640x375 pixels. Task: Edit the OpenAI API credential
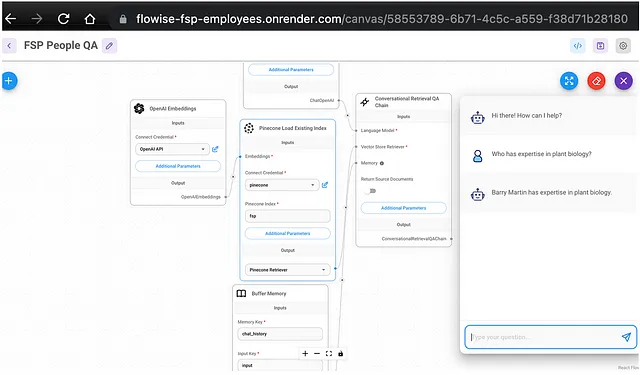pyautogui.click(x=215, y=149)
